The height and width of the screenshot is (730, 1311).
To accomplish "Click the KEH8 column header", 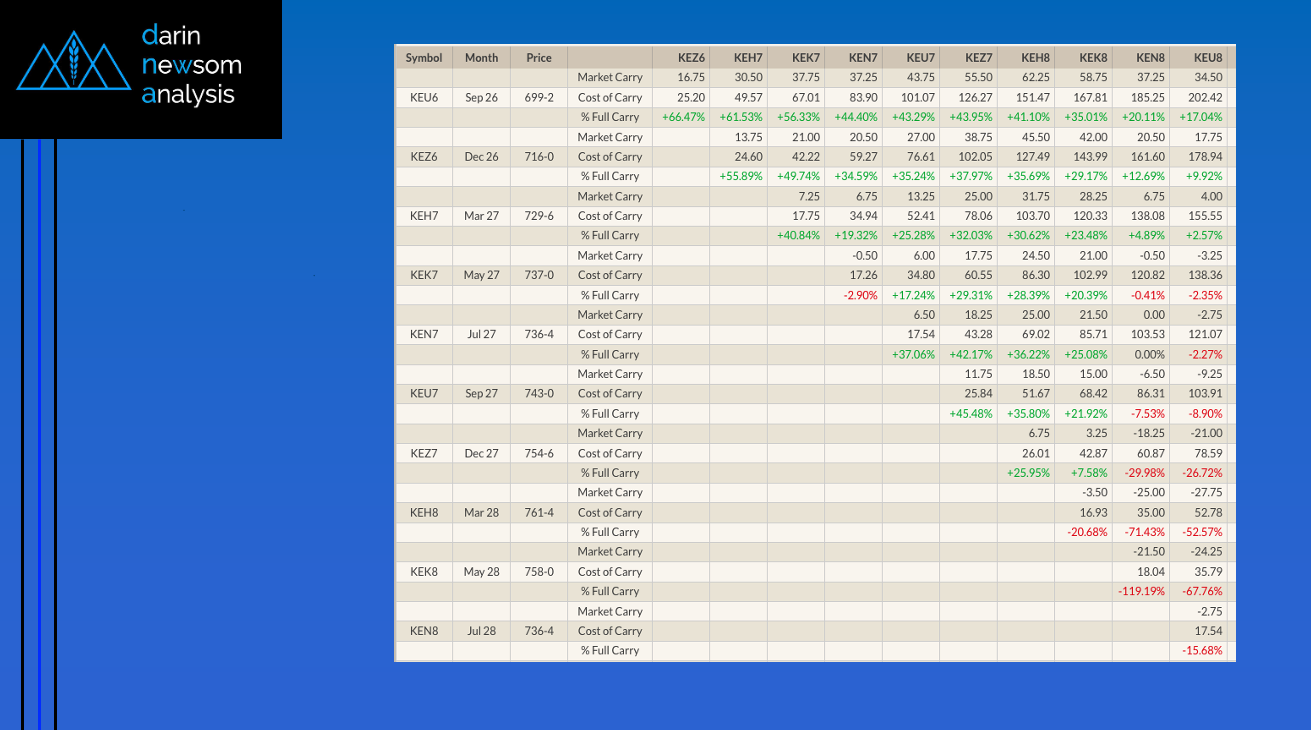I will 1036,58.
